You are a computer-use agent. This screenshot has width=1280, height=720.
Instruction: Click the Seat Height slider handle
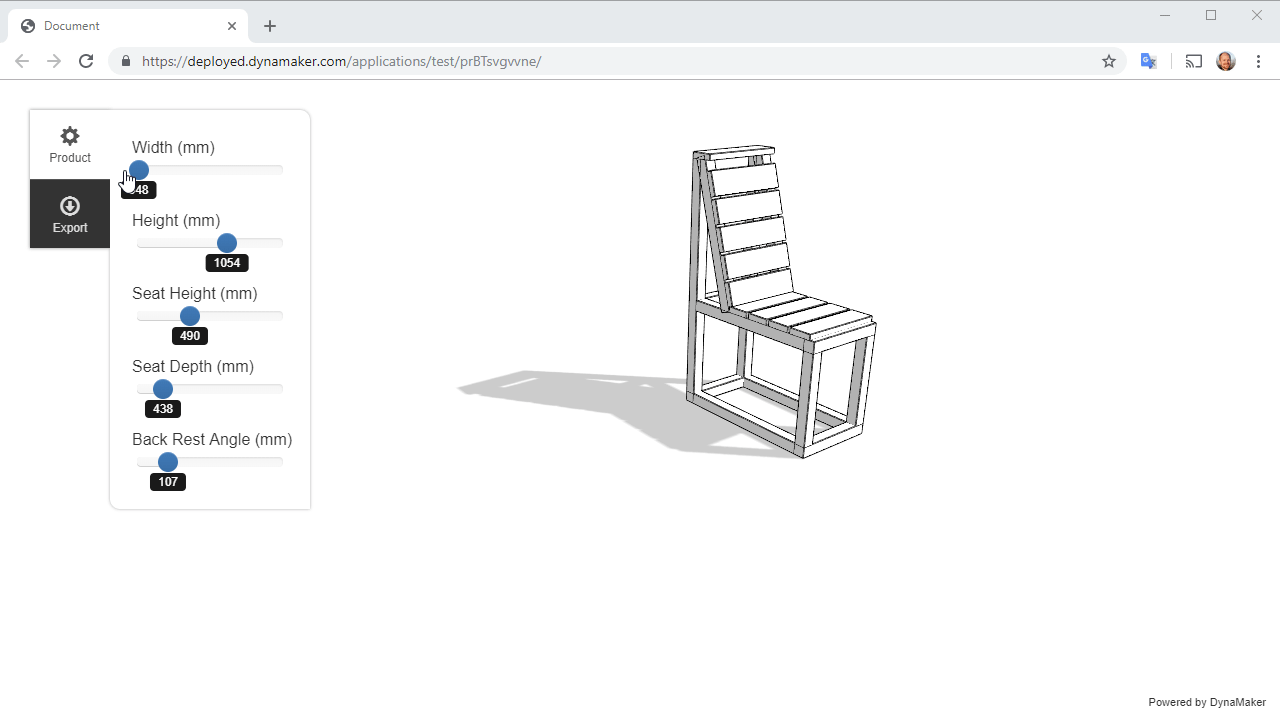190,316
